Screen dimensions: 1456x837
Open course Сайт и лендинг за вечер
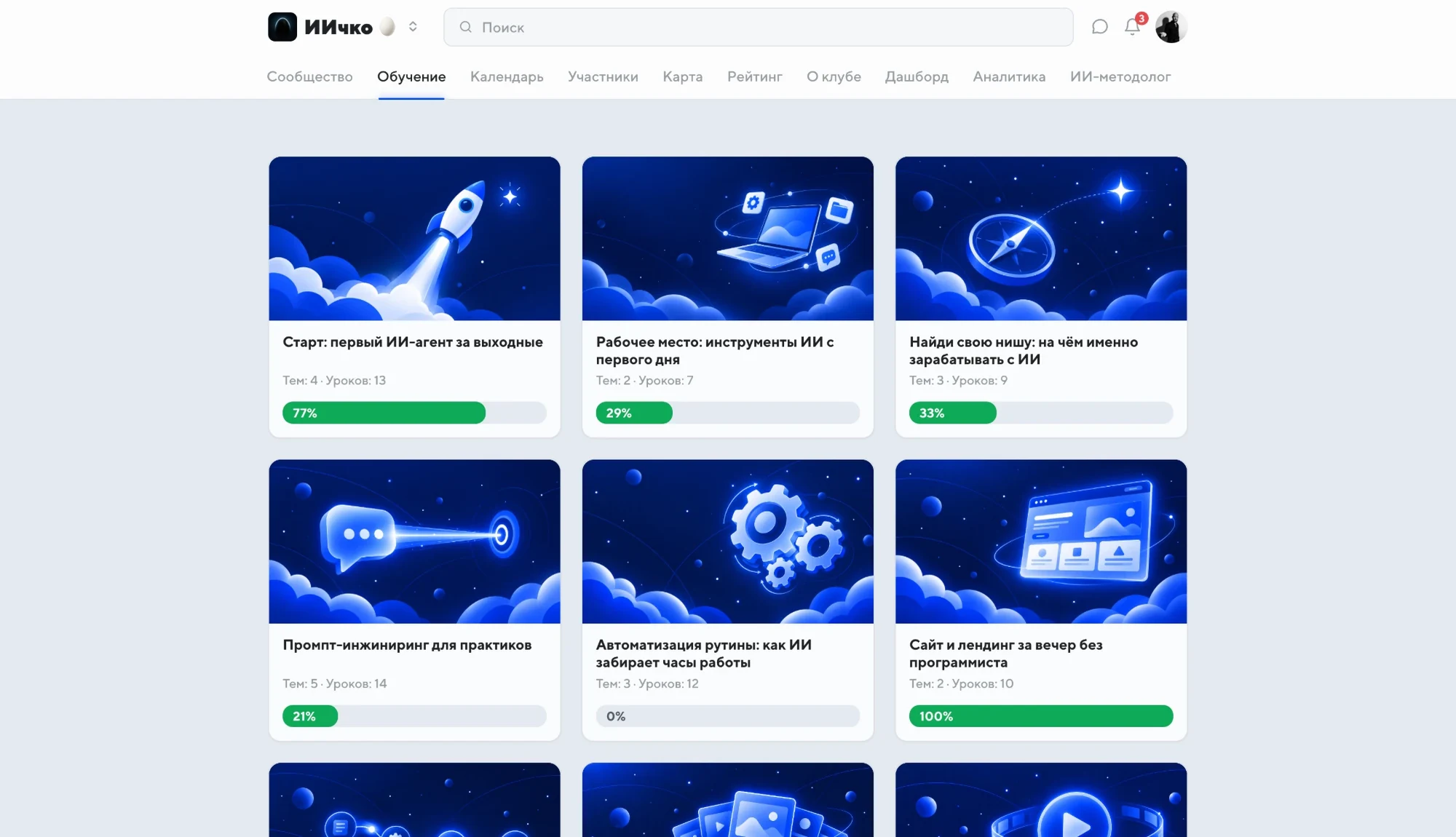[x=1006, y=653]
